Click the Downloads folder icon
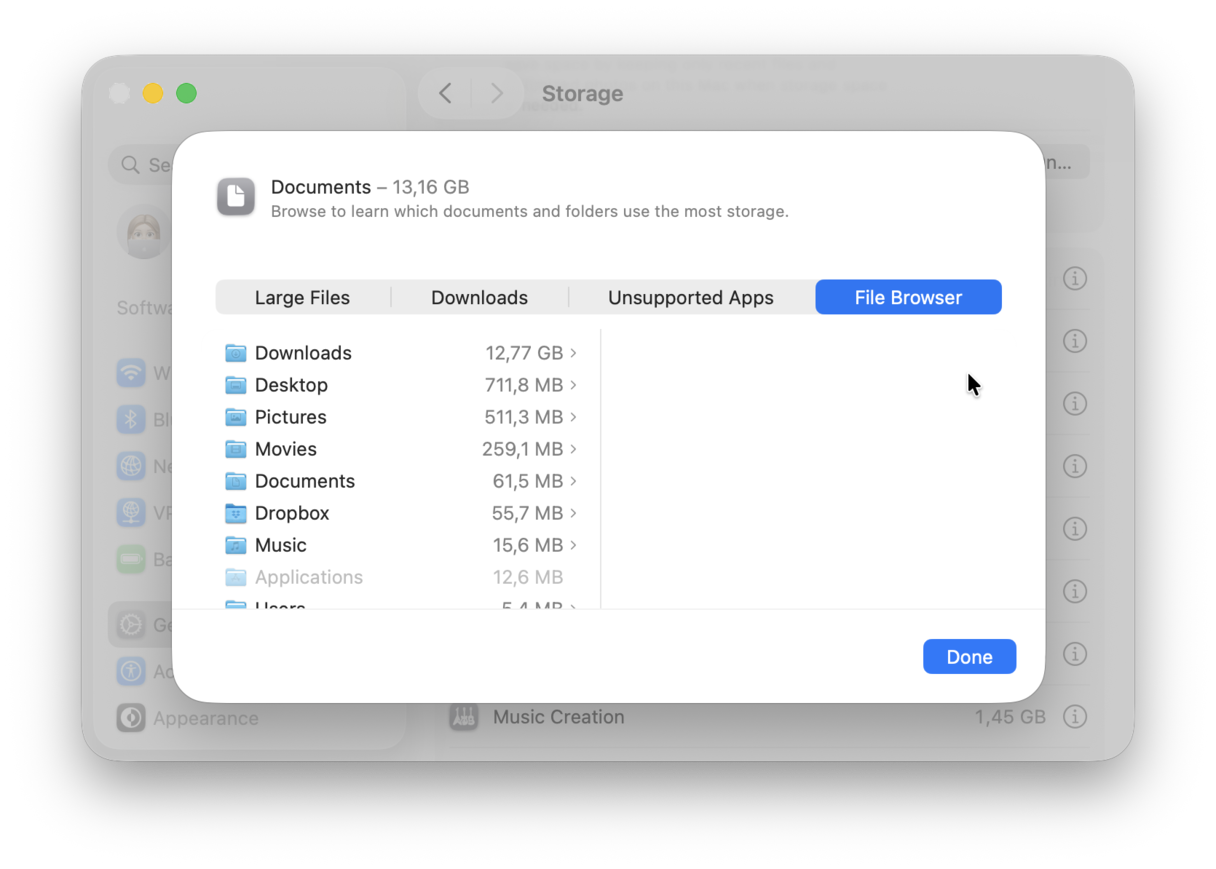This screenshot has height=869, width=1216. (236, 352)
